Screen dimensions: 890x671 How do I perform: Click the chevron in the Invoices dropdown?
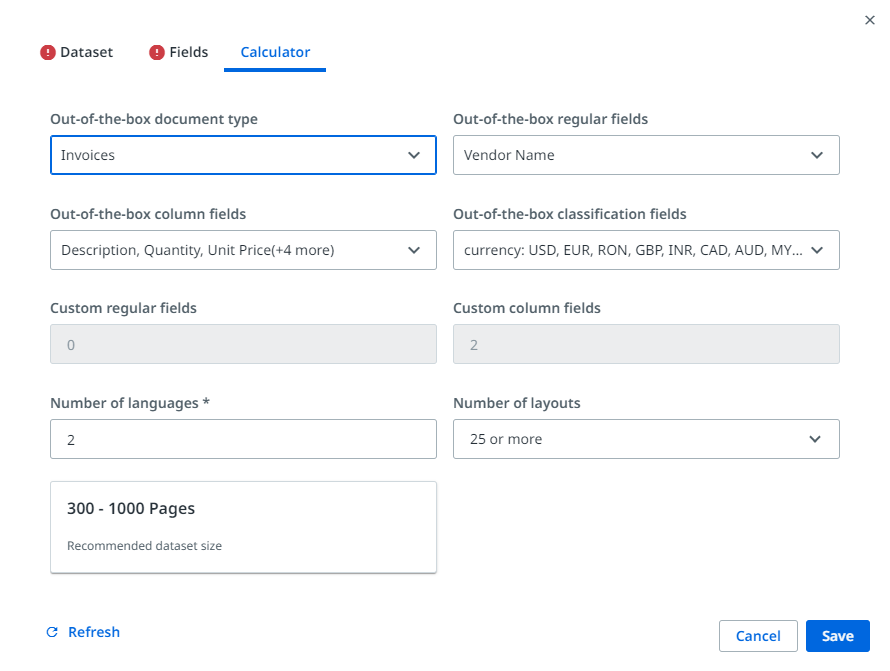click(x=414, y=155)
